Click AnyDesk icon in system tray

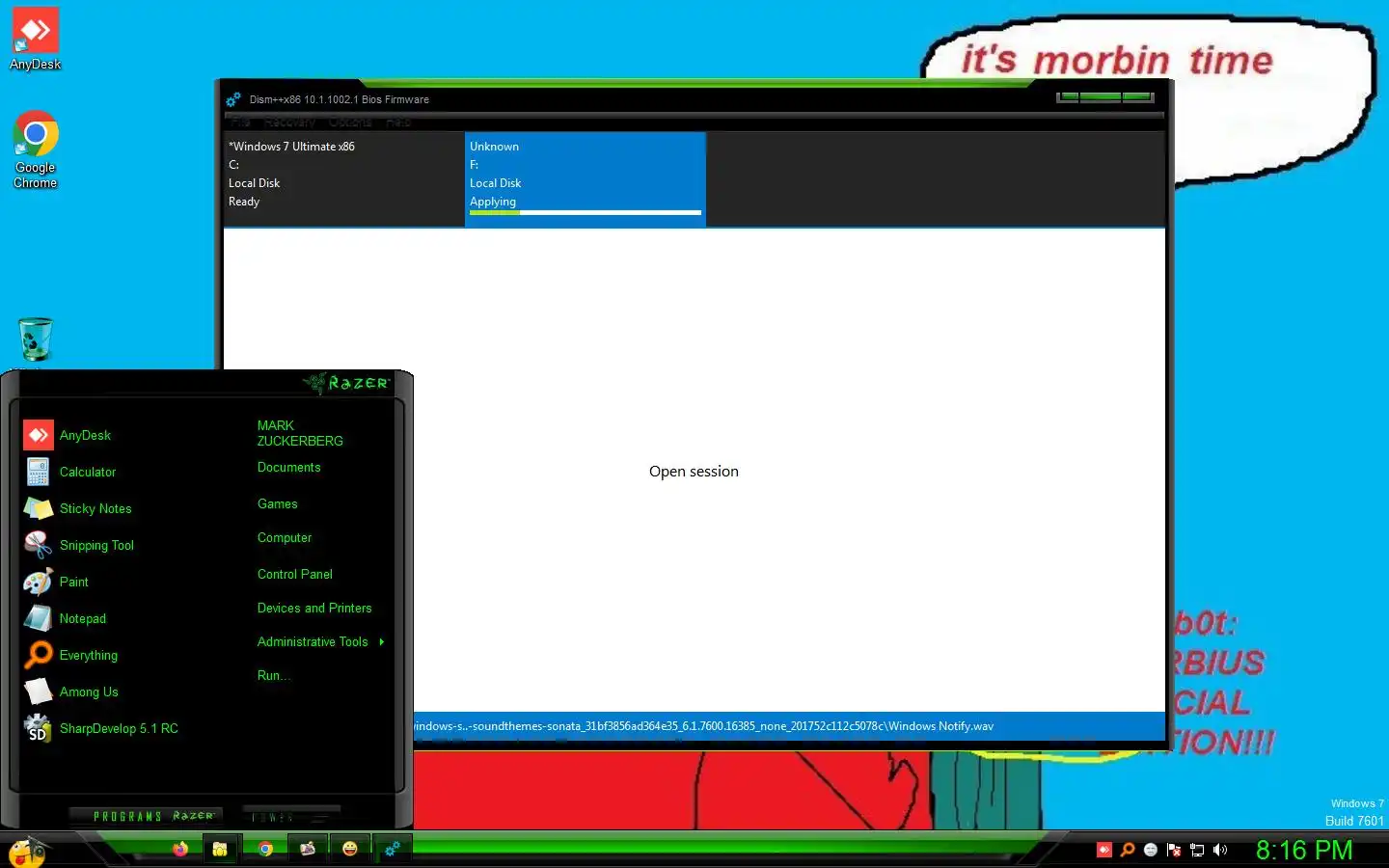(1104, 850)
